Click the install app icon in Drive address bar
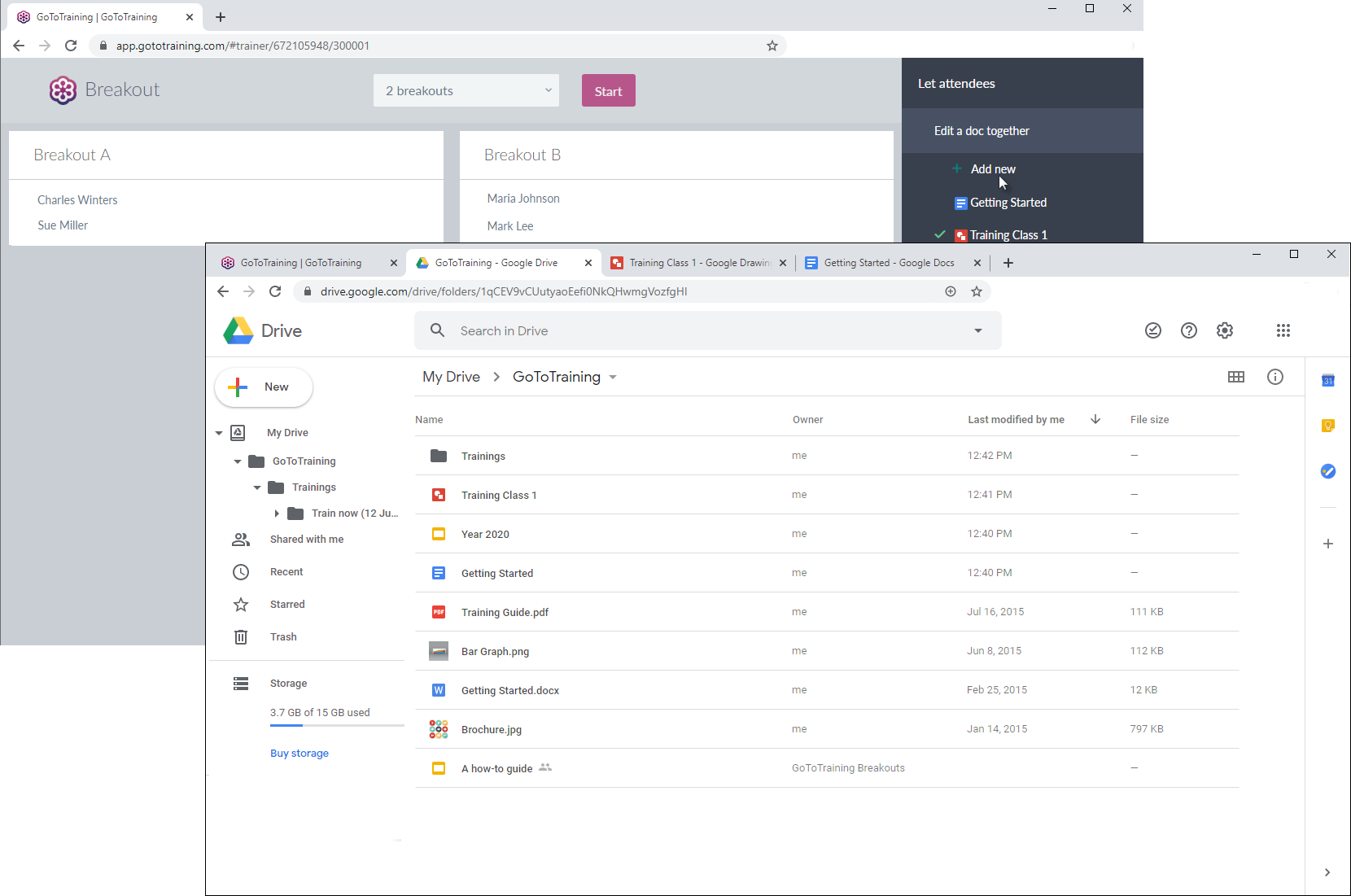1351x896 pixels. 951,291
